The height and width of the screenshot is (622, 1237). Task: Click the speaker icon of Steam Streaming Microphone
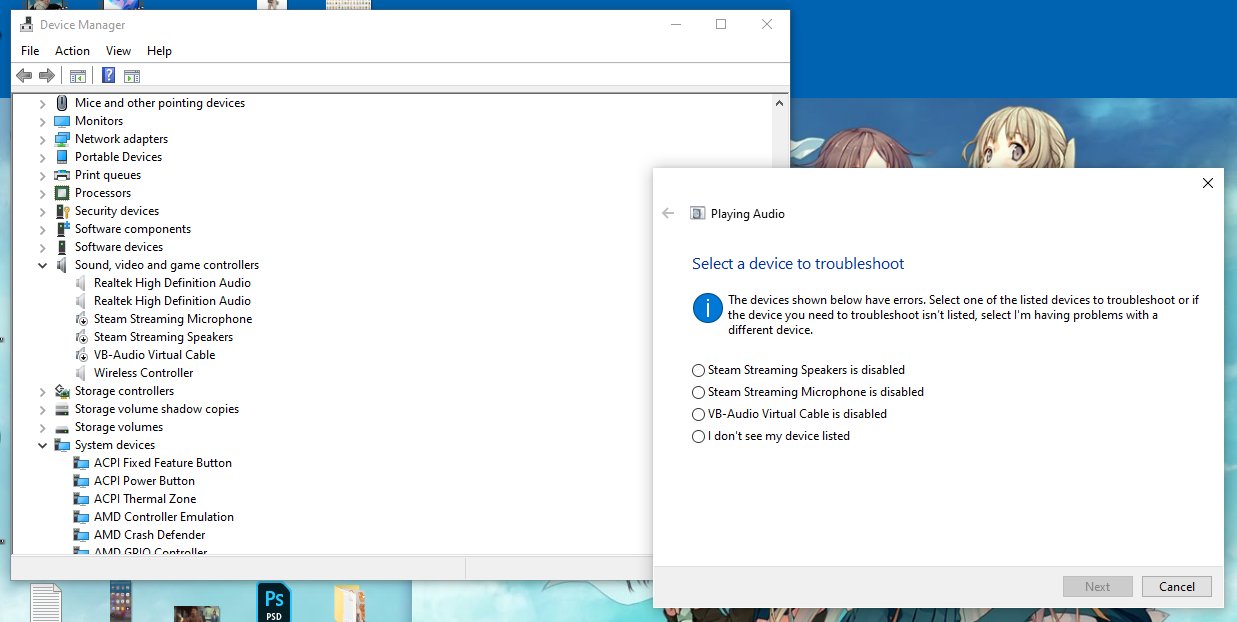[82, 319]
